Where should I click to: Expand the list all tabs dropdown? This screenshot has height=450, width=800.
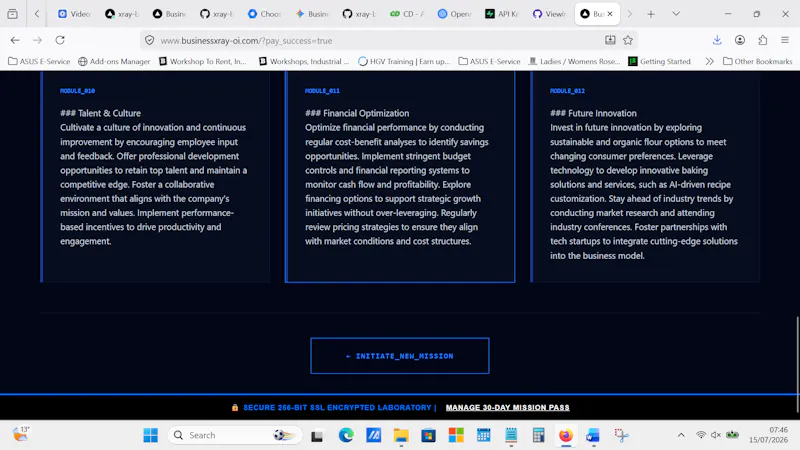pos(676,14)
